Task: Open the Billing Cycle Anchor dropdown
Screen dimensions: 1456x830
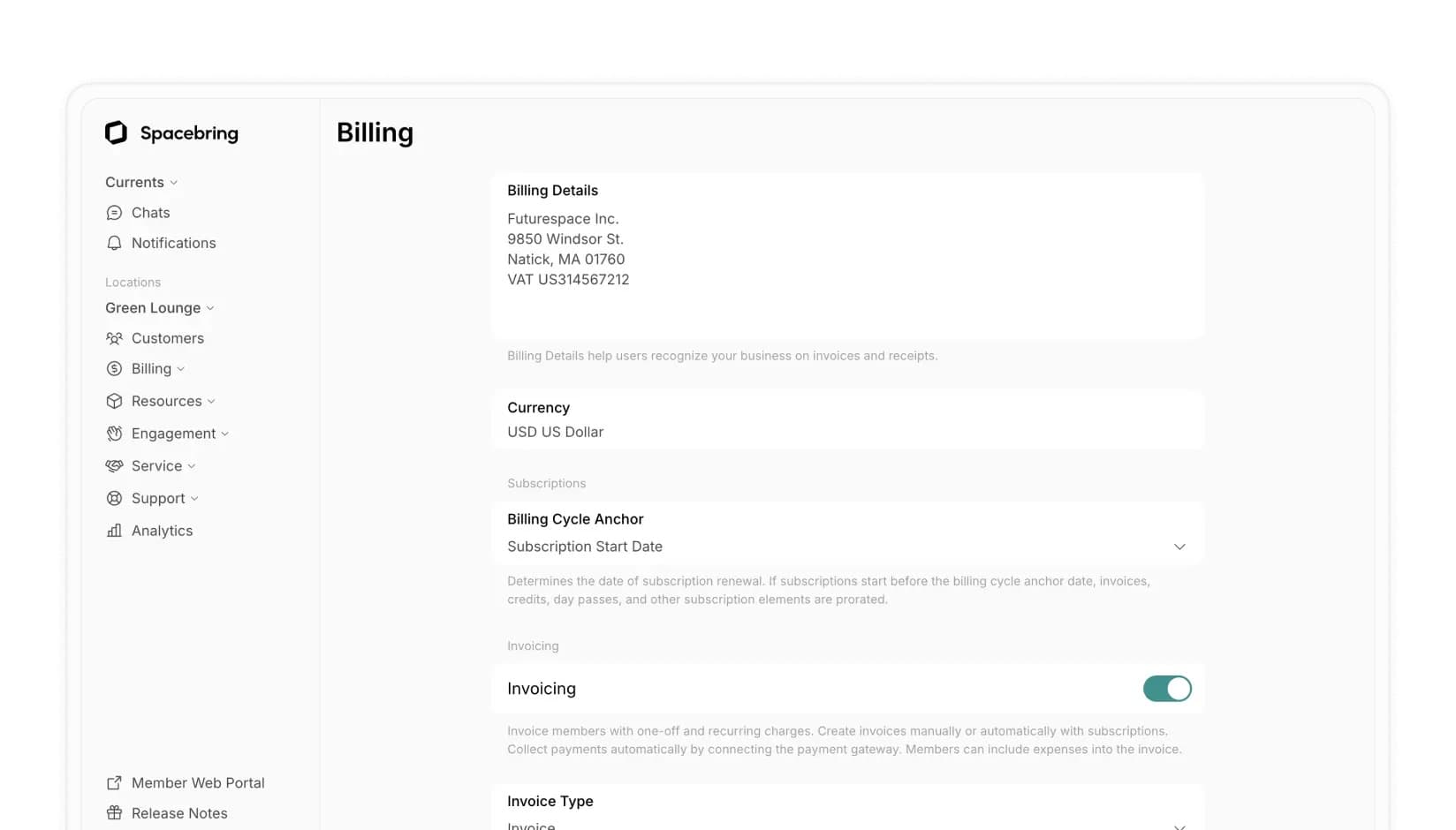Action: (x=1179, y=547)
